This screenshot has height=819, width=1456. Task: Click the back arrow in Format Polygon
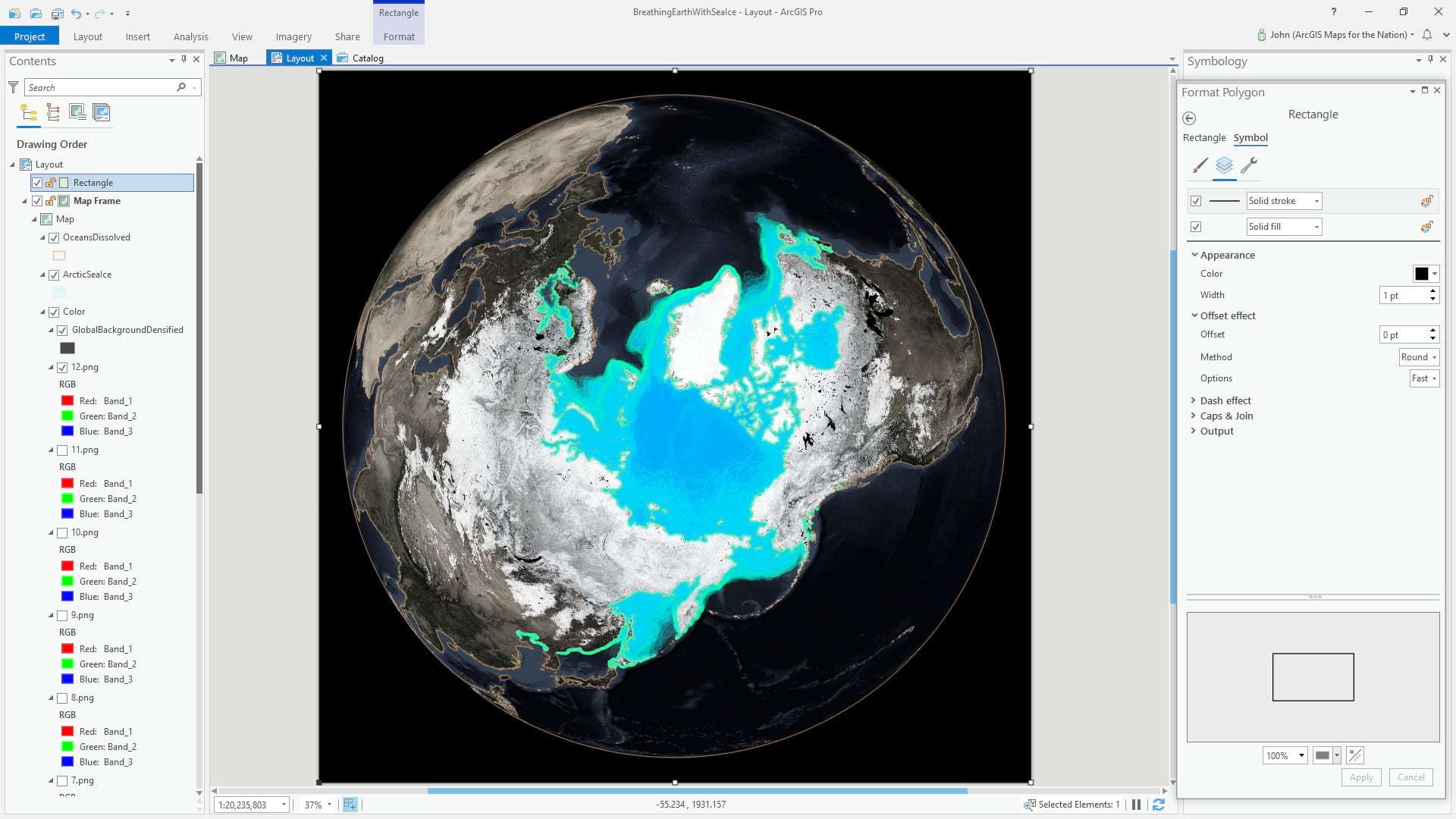(1189, 118)
